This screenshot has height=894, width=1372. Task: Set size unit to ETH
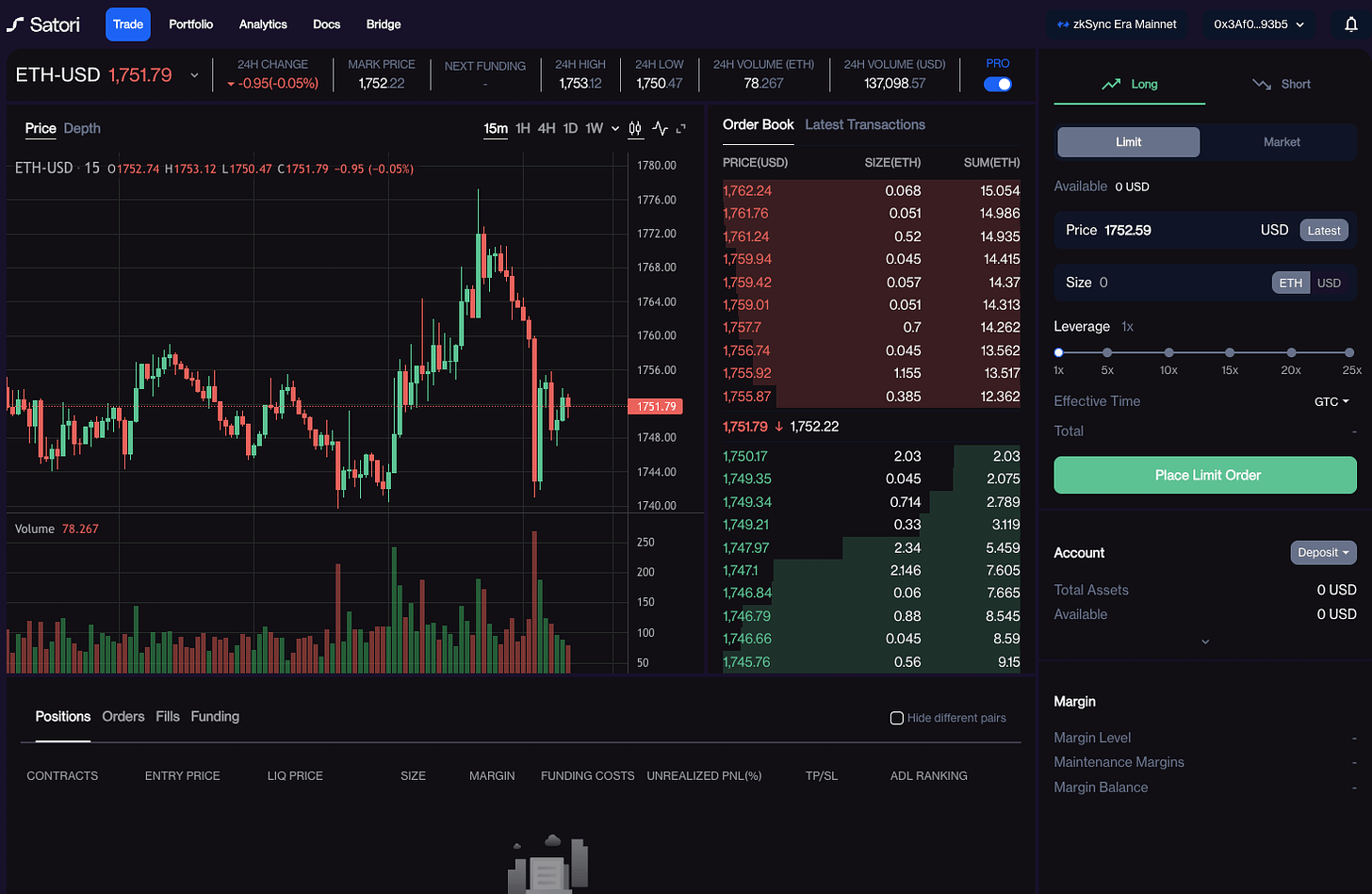(x=1291, y=283)
